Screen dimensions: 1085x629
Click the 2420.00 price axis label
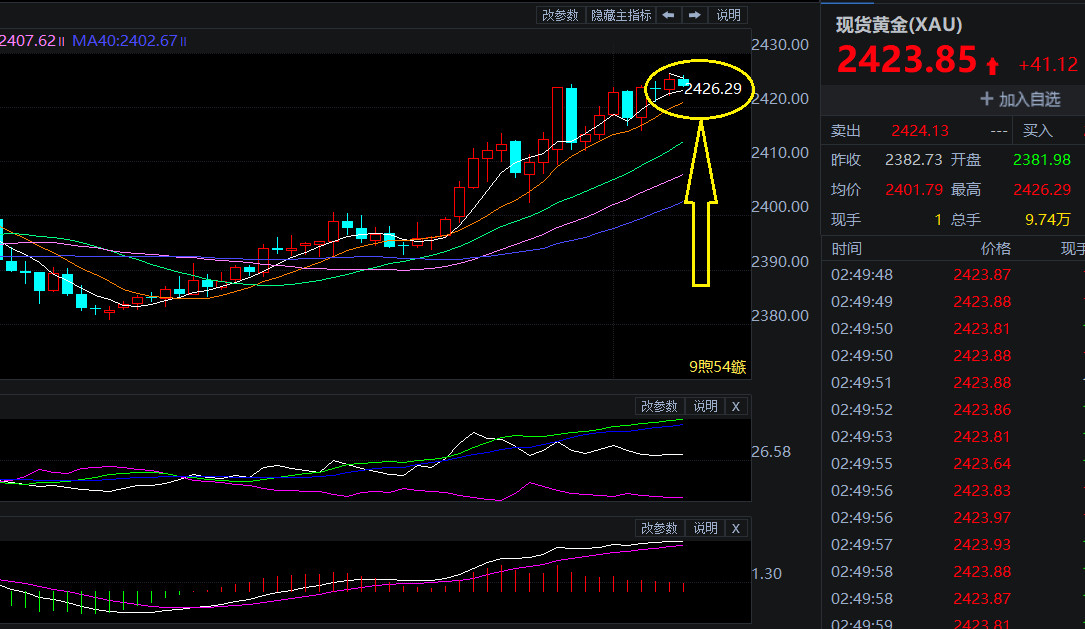click(780, 99)
